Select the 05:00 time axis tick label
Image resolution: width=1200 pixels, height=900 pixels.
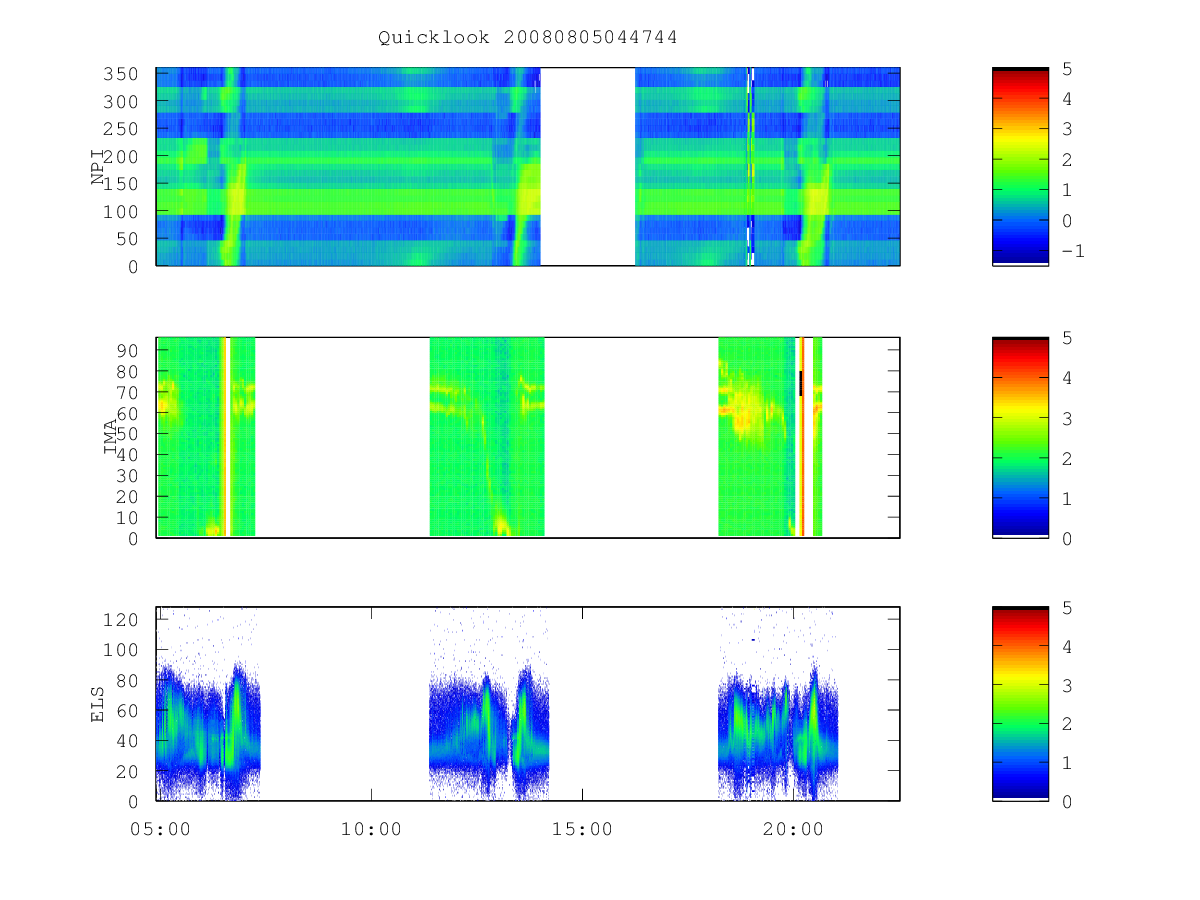point(160,829)
